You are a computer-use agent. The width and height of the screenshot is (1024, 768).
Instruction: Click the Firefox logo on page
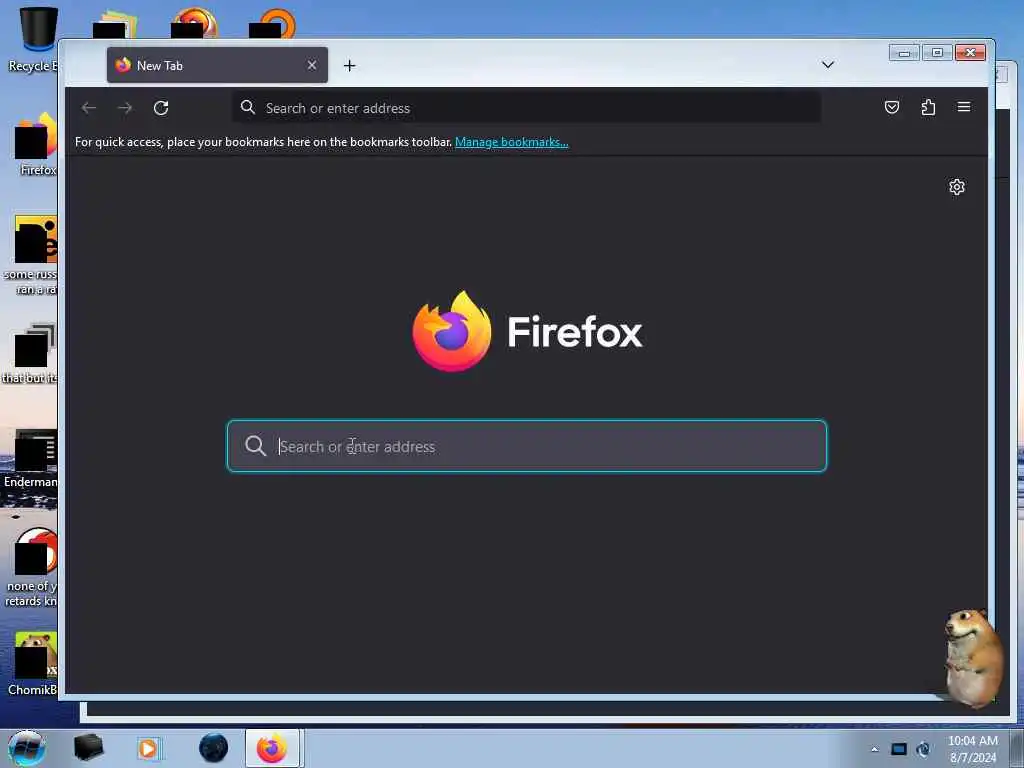[451, 331]
